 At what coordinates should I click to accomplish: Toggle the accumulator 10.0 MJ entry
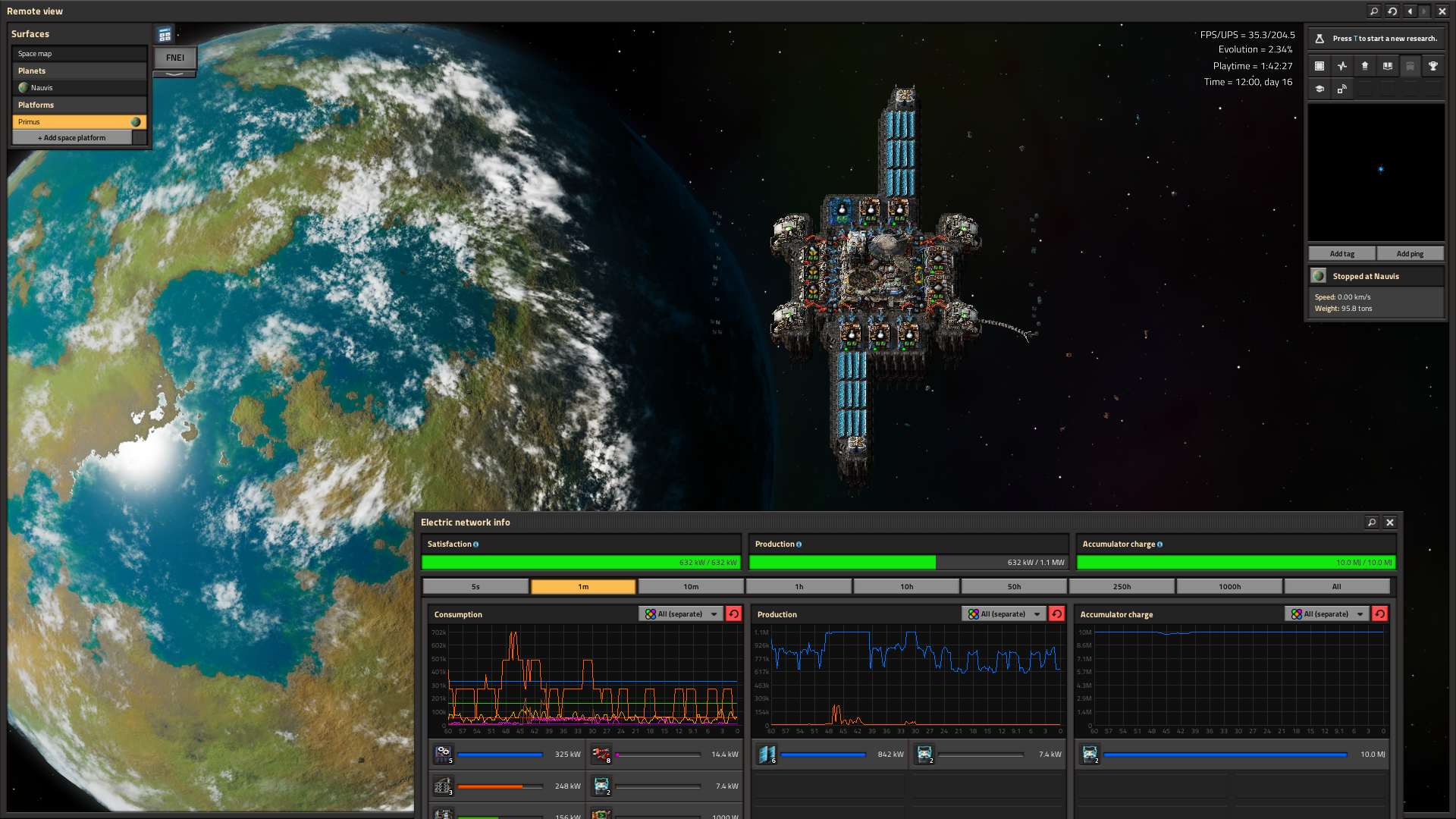(1233, 755)
